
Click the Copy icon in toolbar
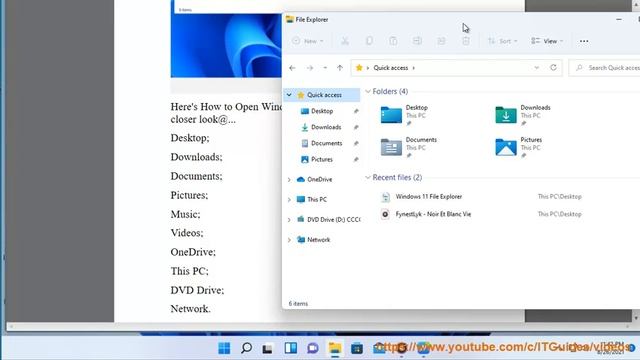pos(369,41)
